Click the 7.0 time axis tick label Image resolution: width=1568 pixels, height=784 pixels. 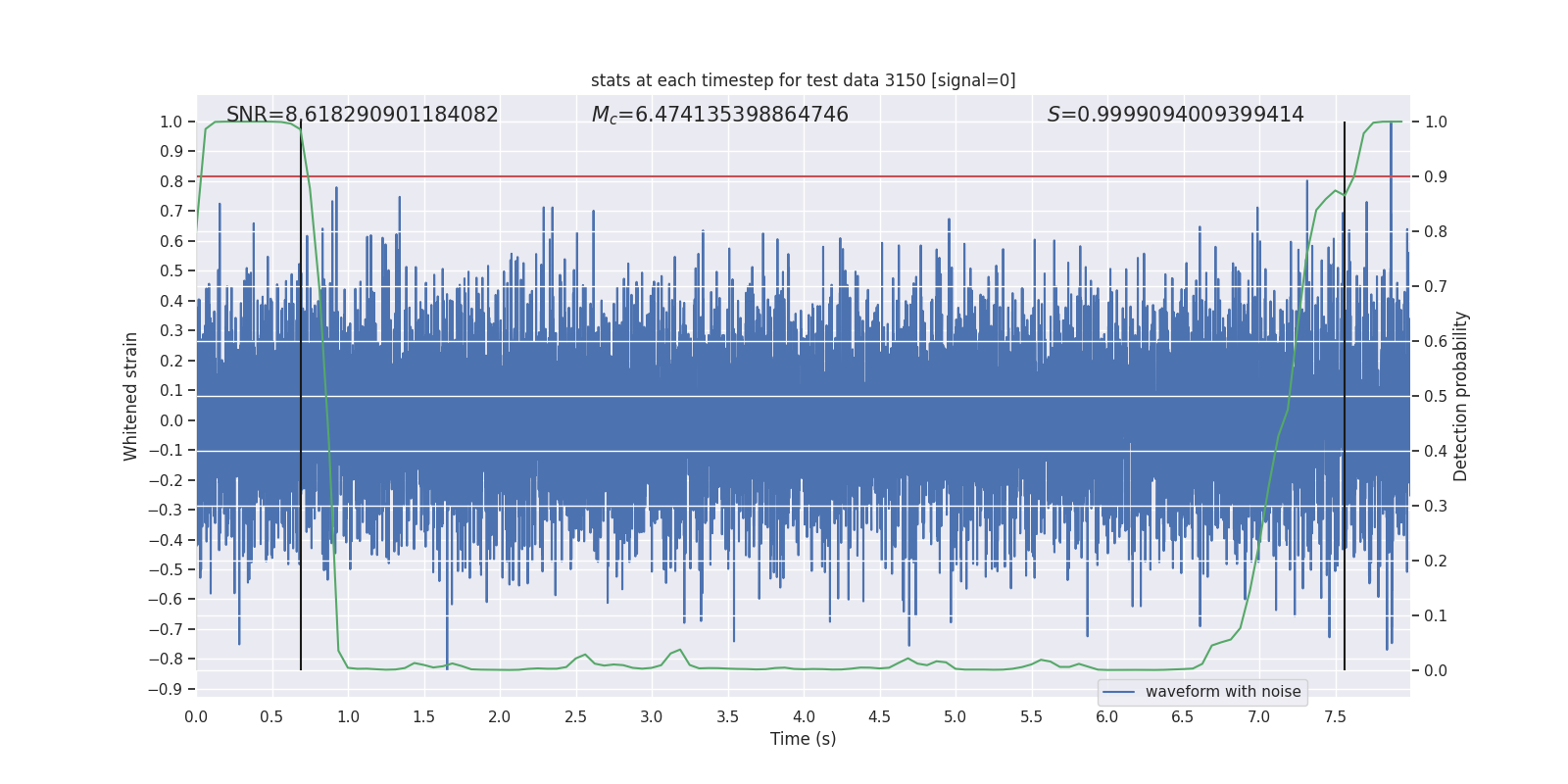(x=1259, y=716)
